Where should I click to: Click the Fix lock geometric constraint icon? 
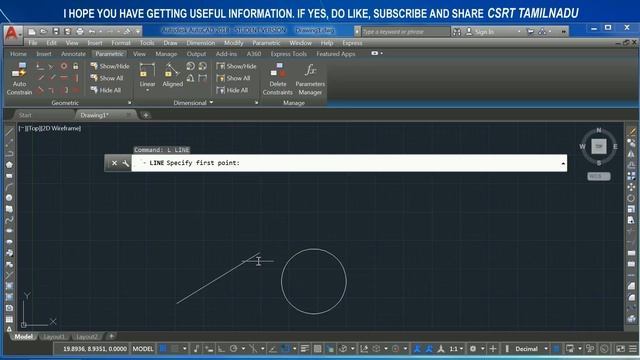(x=76, y=66)
